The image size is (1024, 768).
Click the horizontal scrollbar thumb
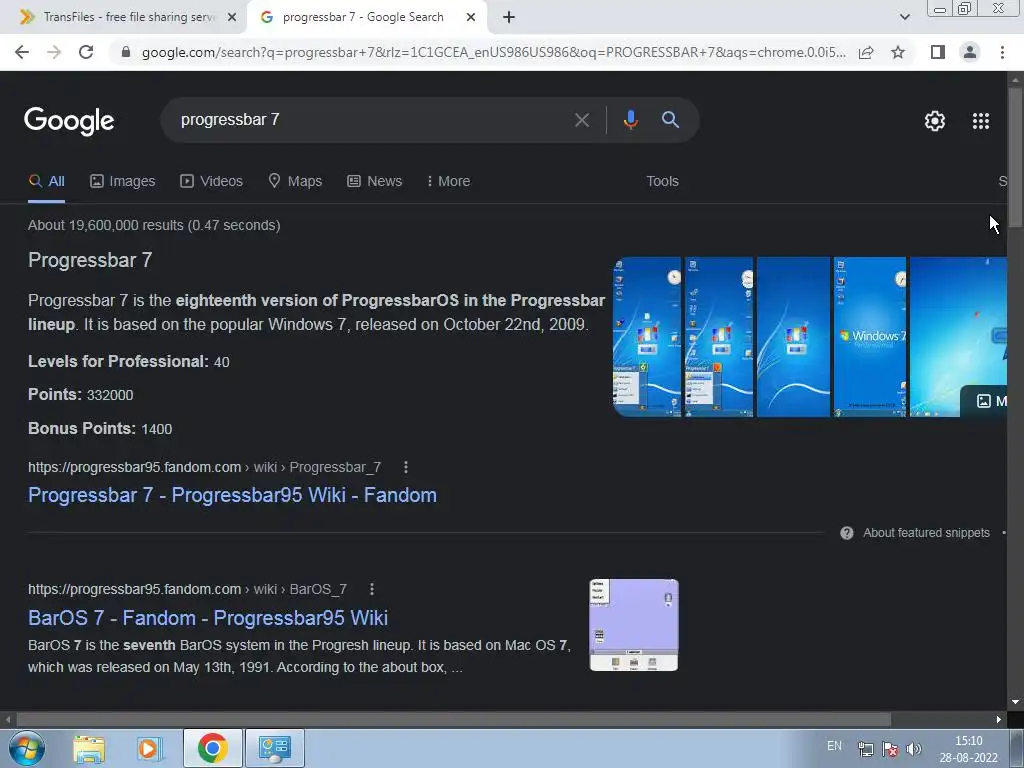pyautogui.click(x=454, y=720)
